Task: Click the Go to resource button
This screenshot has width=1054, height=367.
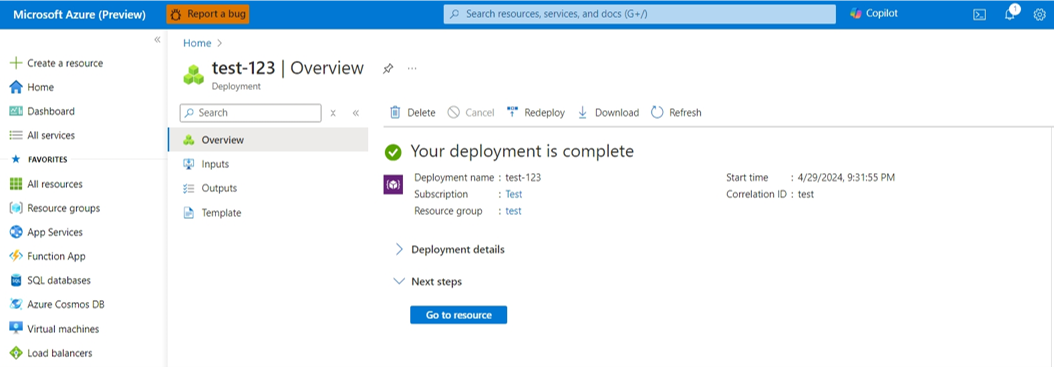Action: point(458,315)
